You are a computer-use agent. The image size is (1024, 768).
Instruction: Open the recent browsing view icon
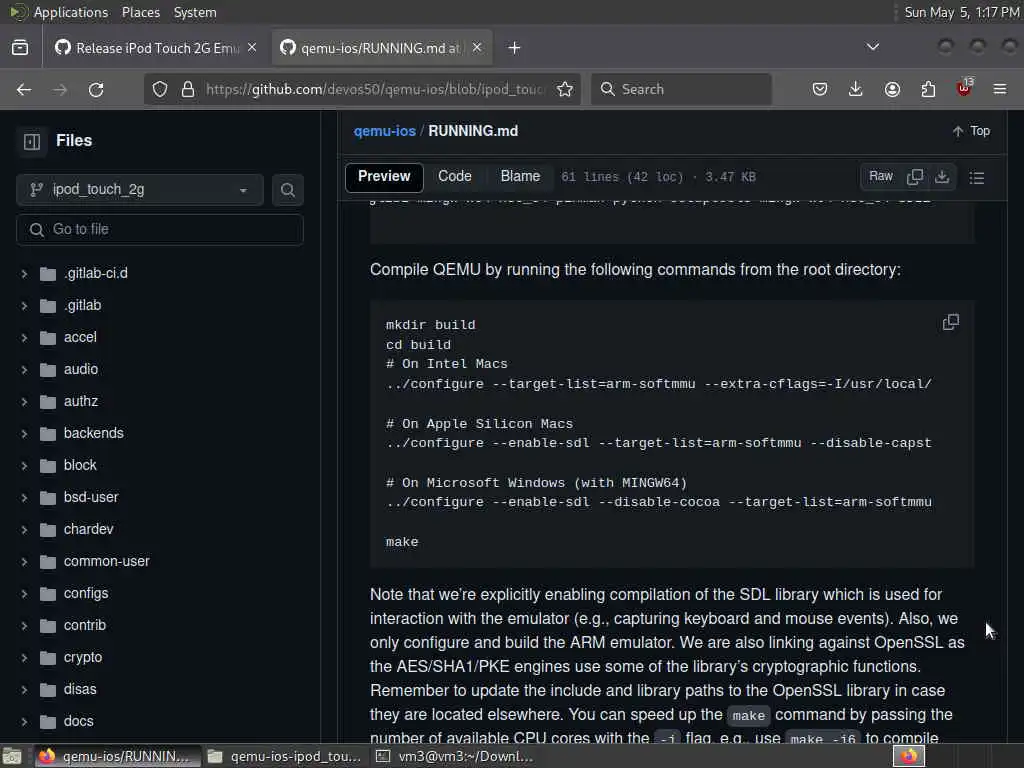click(20, 48)
